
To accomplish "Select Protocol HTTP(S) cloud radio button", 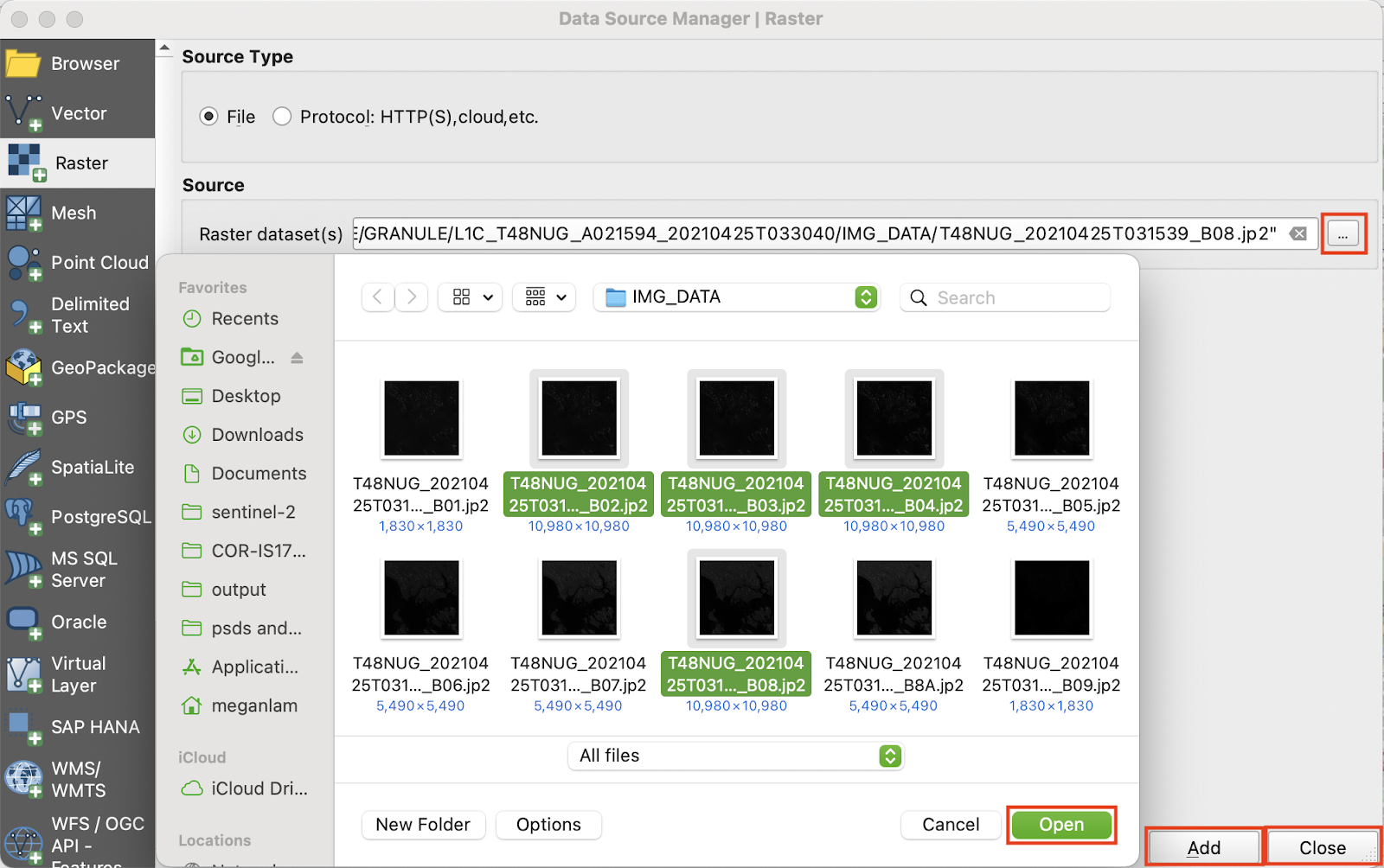I will pos(282,117).
